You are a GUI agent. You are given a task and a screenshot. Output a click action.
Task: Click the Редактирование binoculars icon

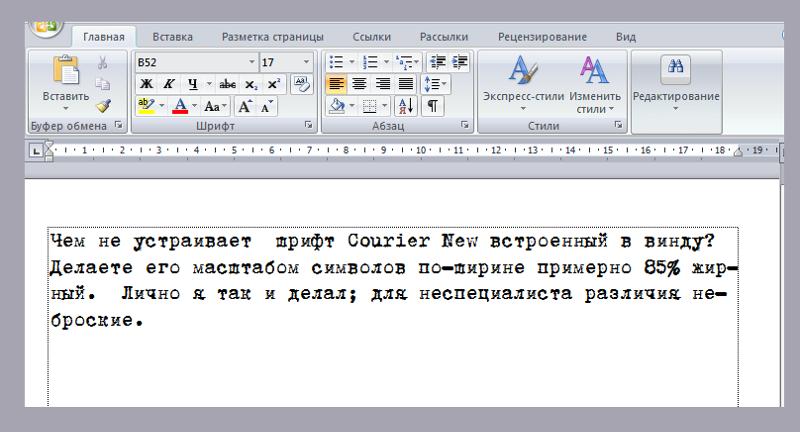tap(676, 68)
